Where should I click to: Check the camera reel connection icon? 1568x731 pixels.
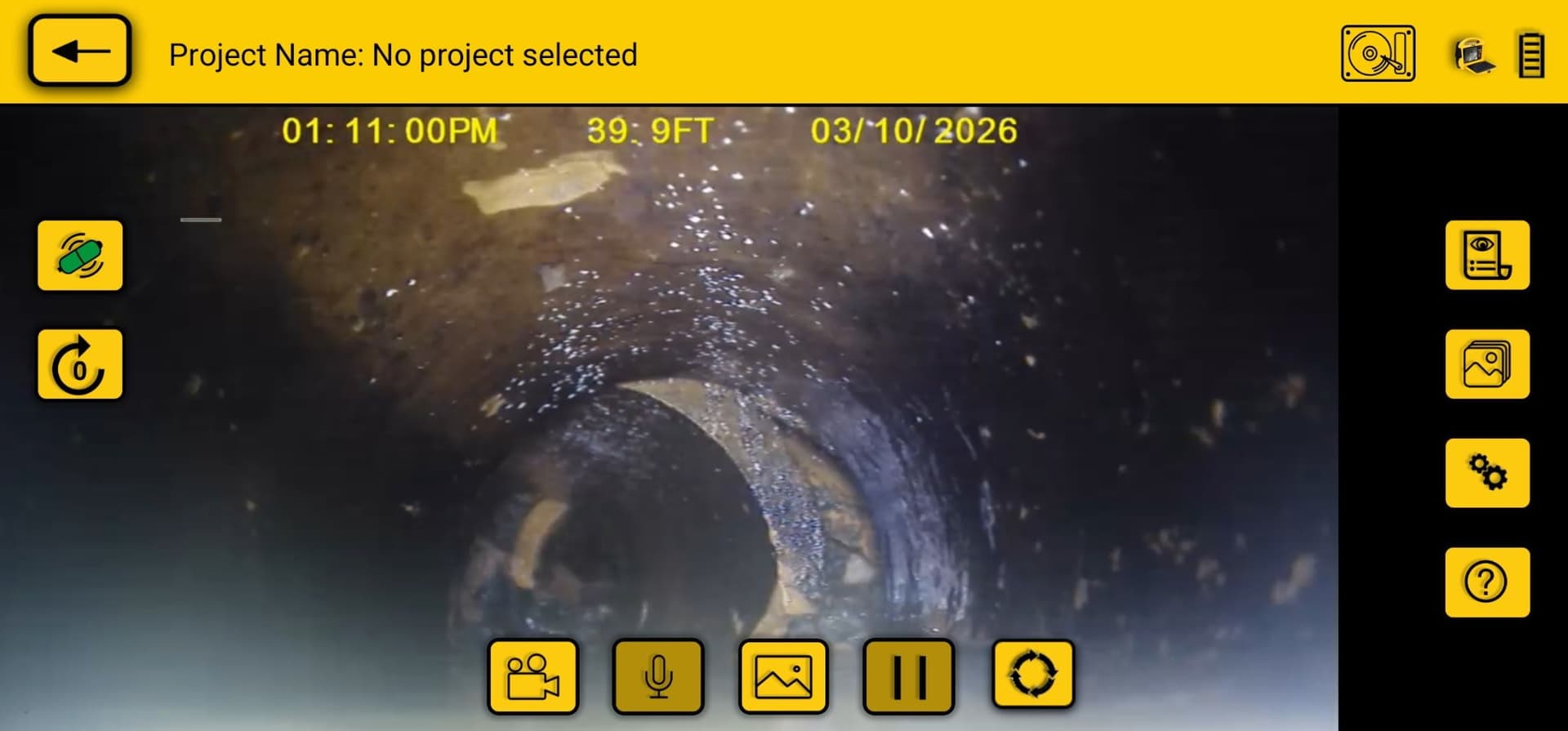point(1474,56)
